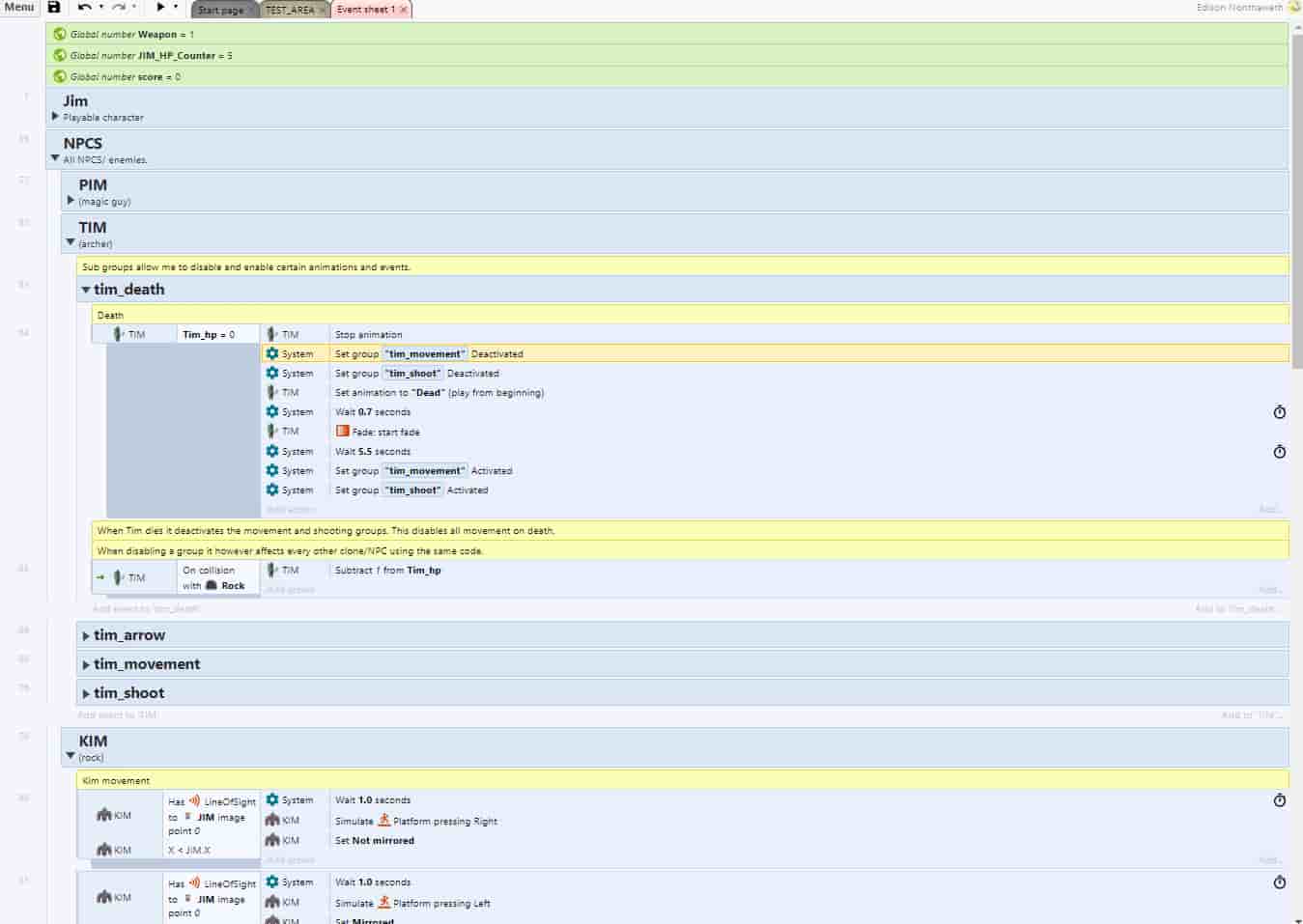Click the vertical scrollbar thumb
1303x924 pixels.
coord(1296,193)
